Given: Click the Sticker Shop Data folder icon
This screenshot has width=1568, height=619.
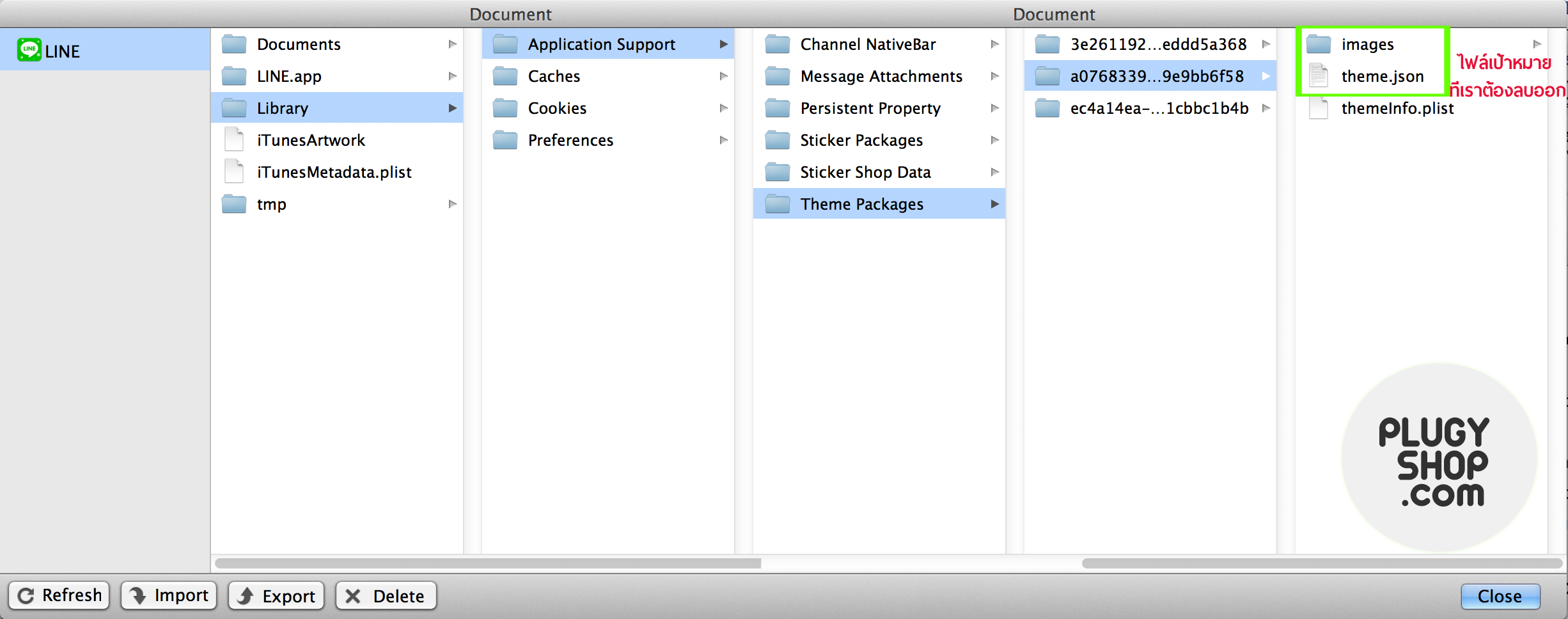Looking at the screenshot, I should coord(778,172).
